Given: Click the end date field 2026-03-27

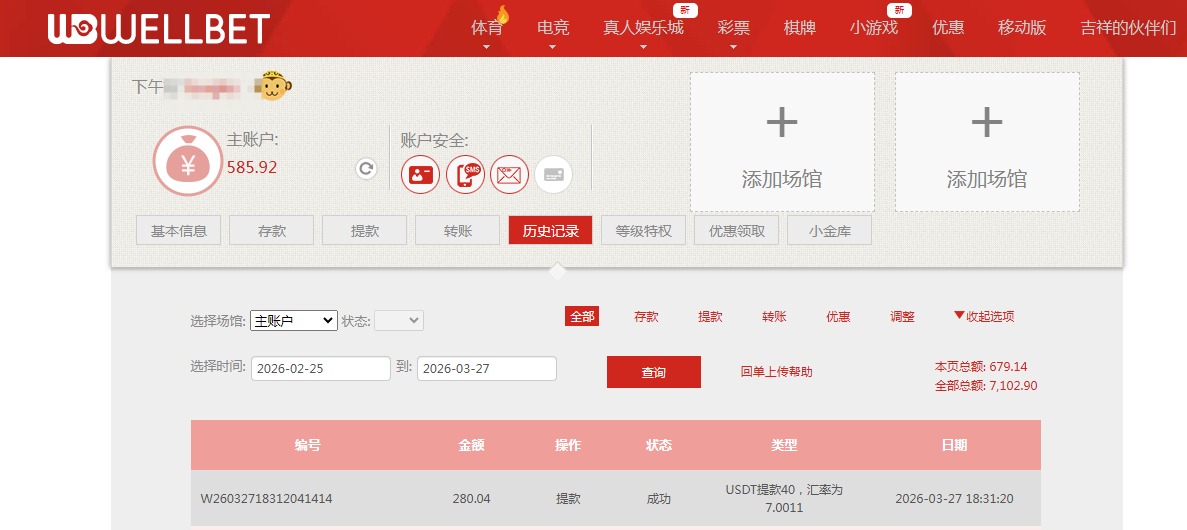Looking at the screenshot, I should (487, 369).
